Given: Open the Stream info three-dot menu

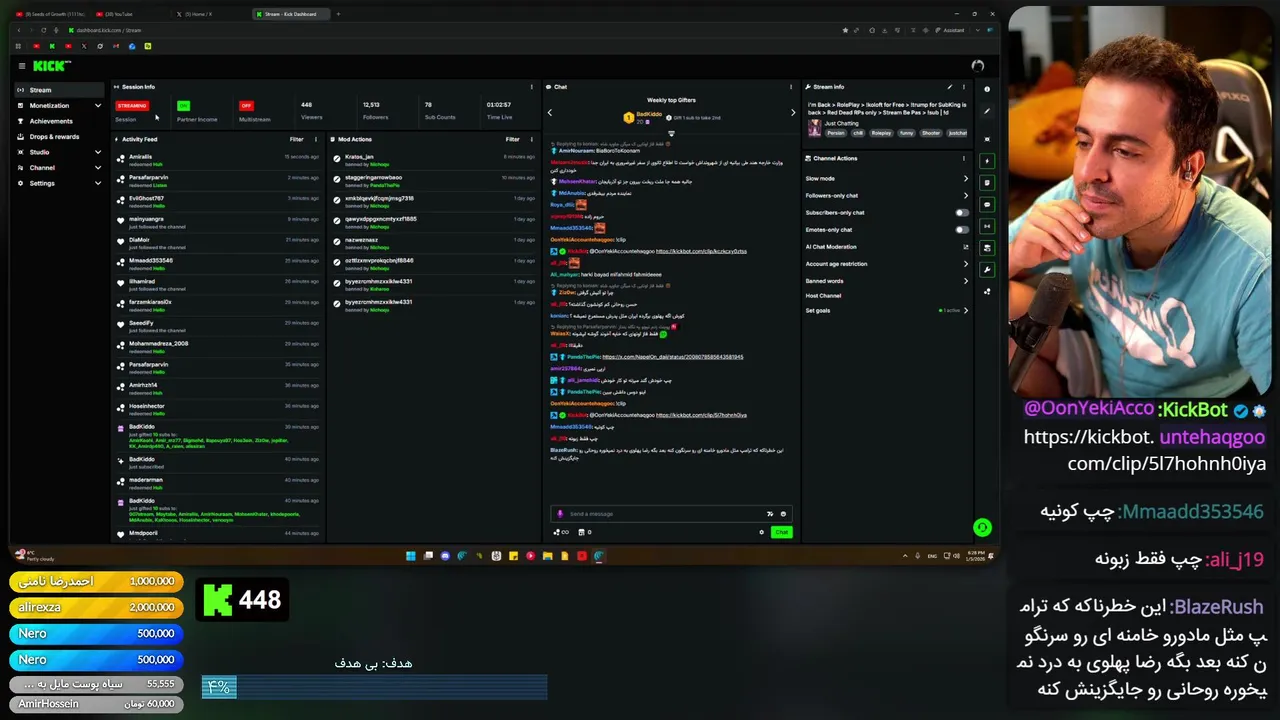Looking at the screenshot, I should coord(964,87).
